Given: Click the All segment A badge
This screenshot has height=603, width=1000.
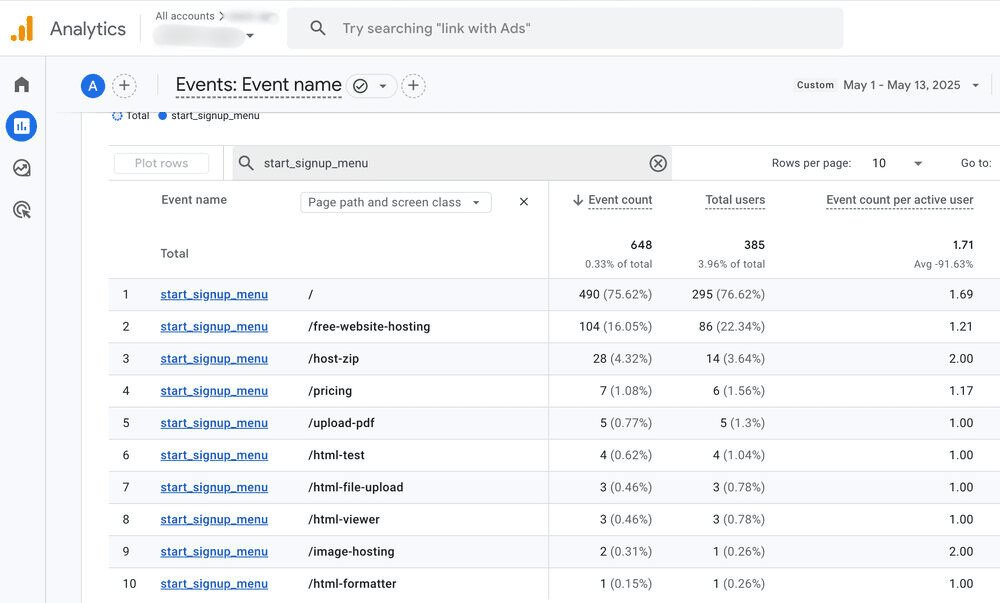Looking at the screenshot, I should [x=93, y=86].
